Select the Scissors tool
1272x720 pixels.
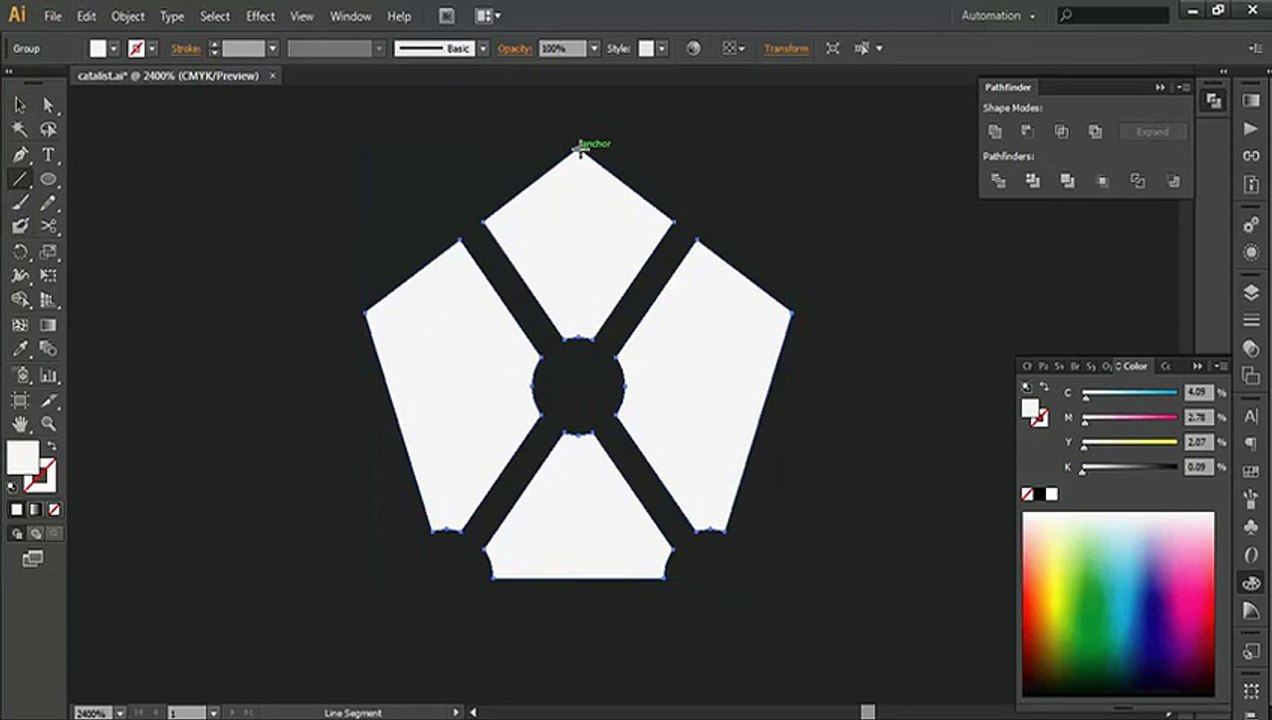click(x=48, y=227)
